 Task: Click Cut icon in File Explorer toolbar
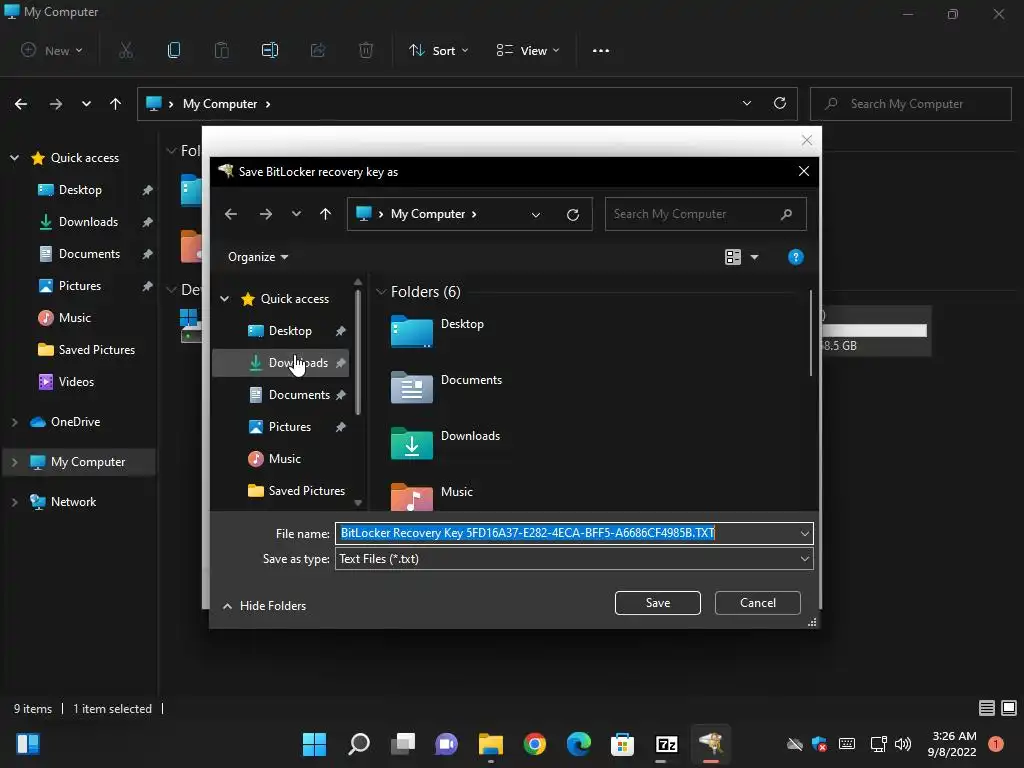126,50
